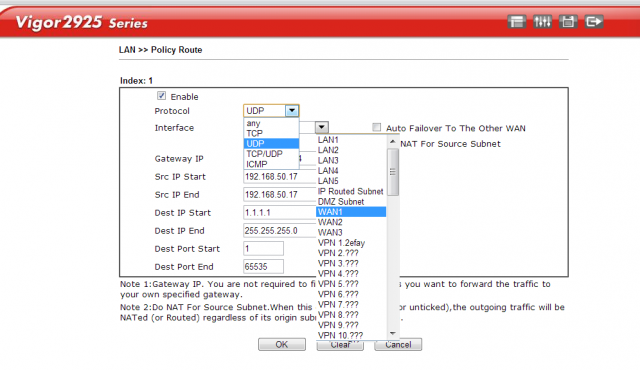Select VPN 1.2efay interface
Image resolution: width=640 pixels, height=370 pixels.
[351, 243]
